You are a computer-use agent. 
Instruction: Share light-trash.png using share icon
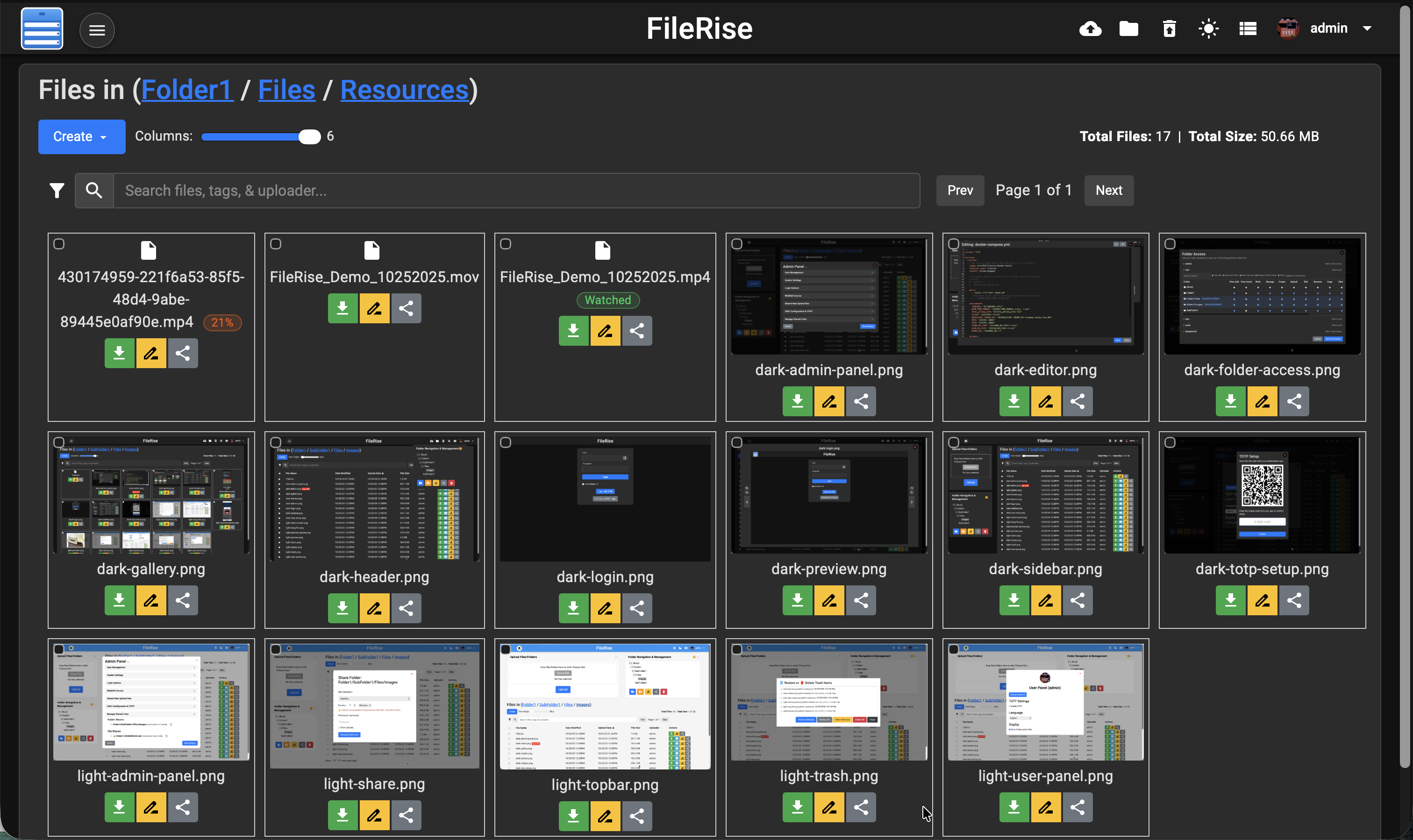(861, 807)
